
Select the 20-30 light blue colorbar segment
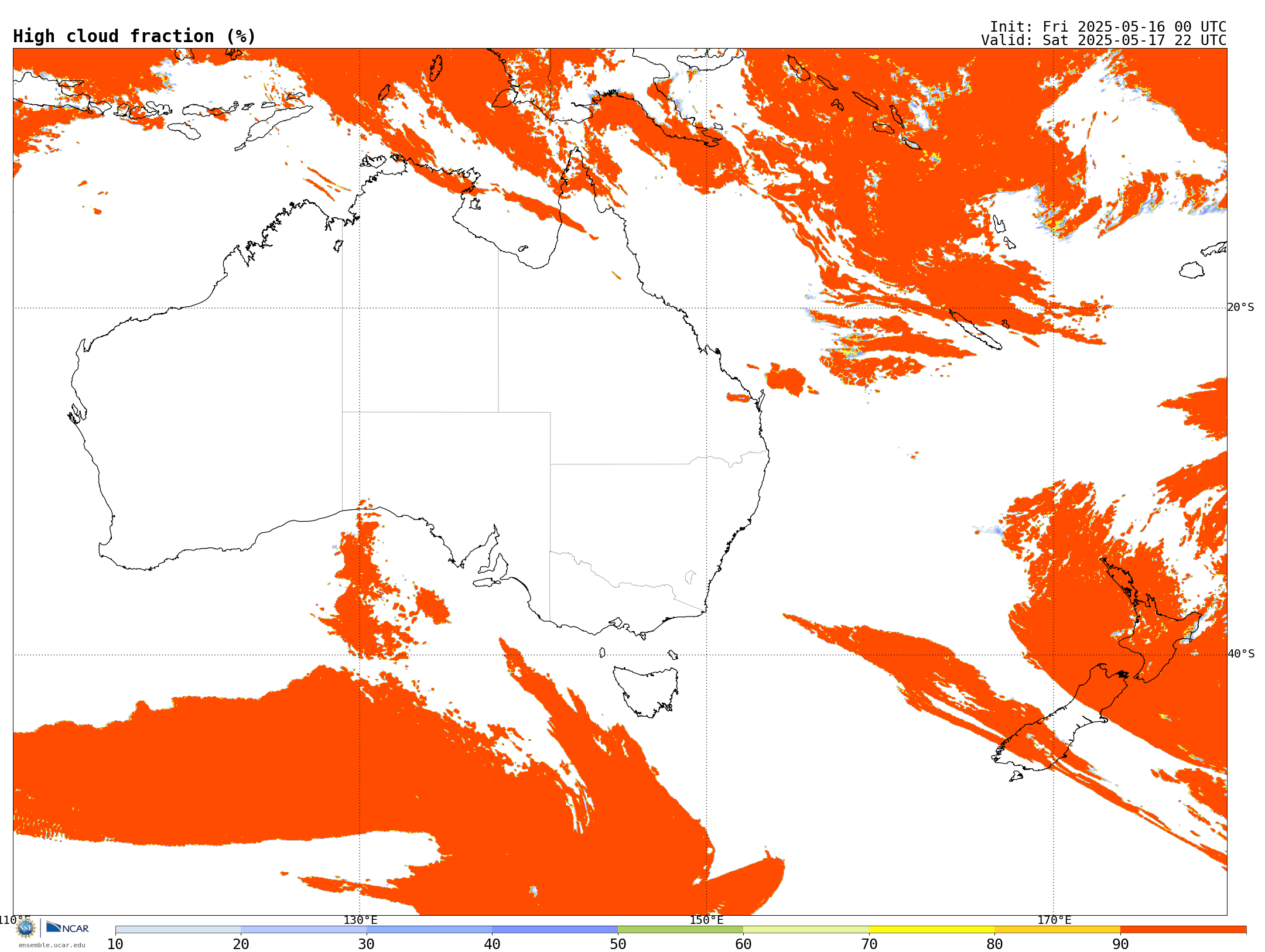pos(303,930)
